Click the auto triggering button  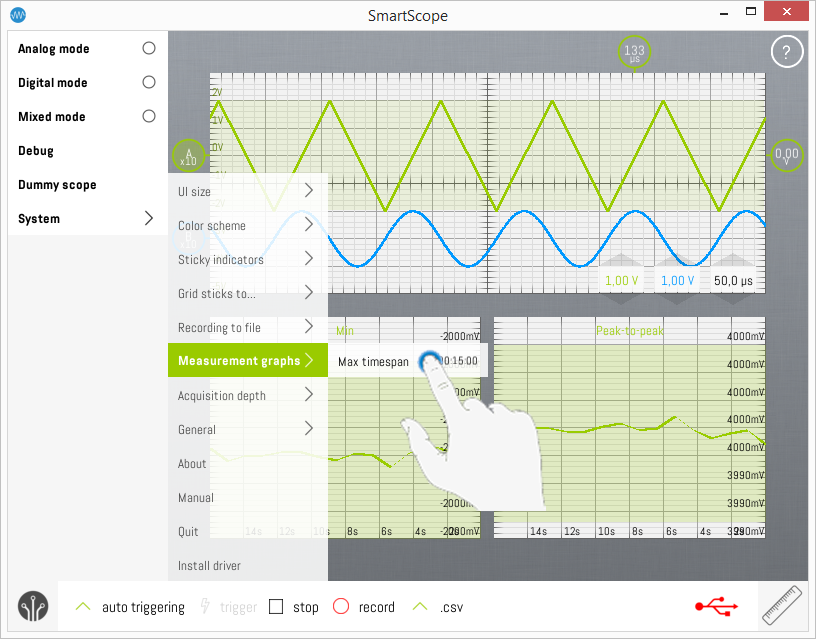(131, 607)
